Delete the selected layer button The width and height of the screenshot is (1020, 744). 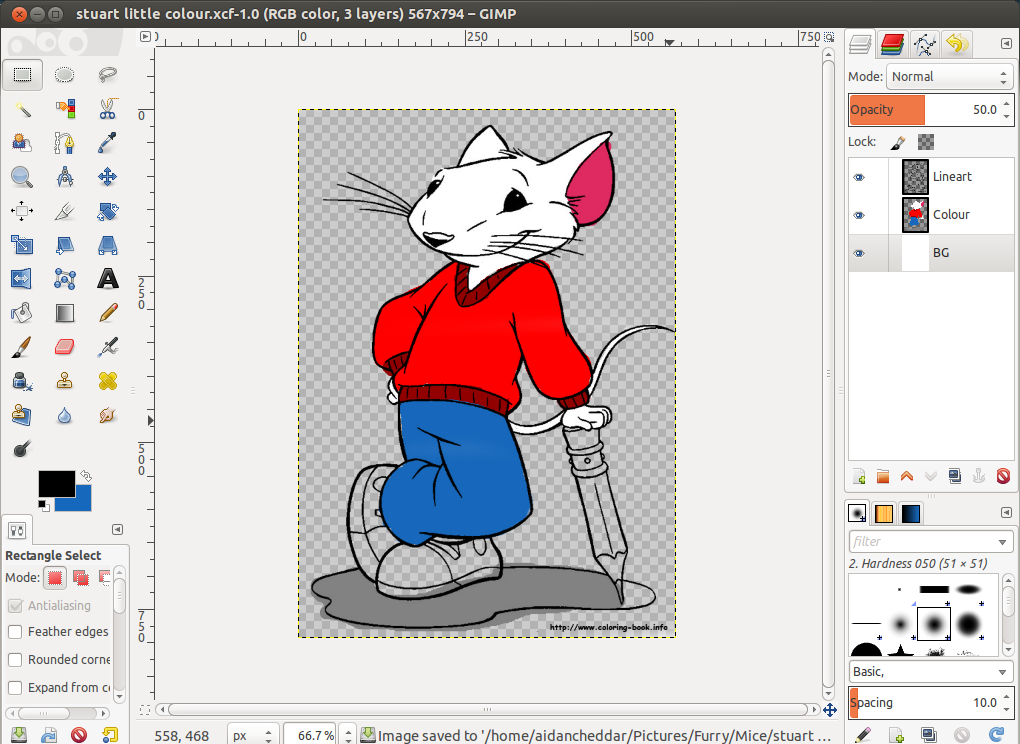(1003, 477)
